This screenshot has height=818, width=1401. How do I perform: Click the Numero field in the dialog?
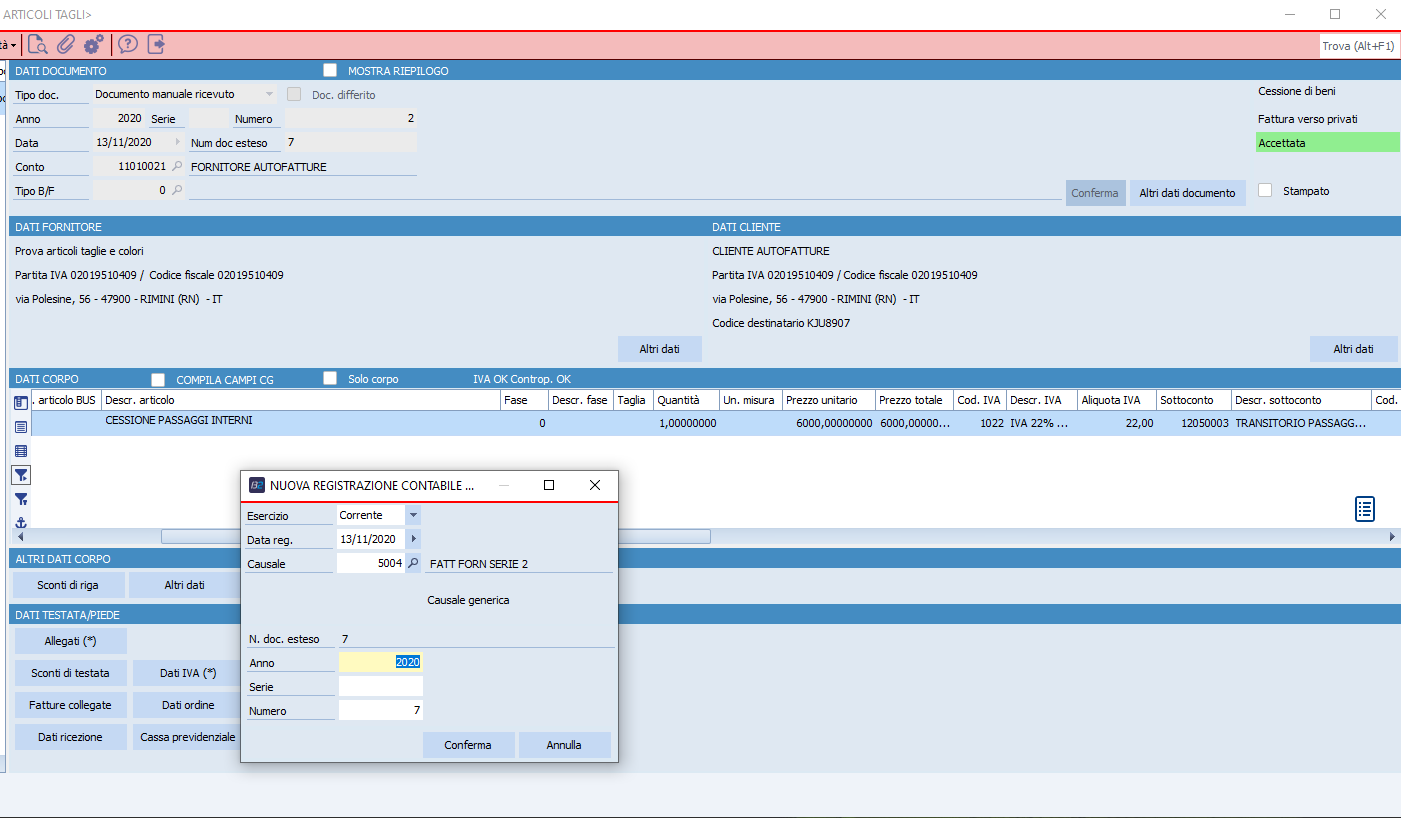tap(380, 710)
